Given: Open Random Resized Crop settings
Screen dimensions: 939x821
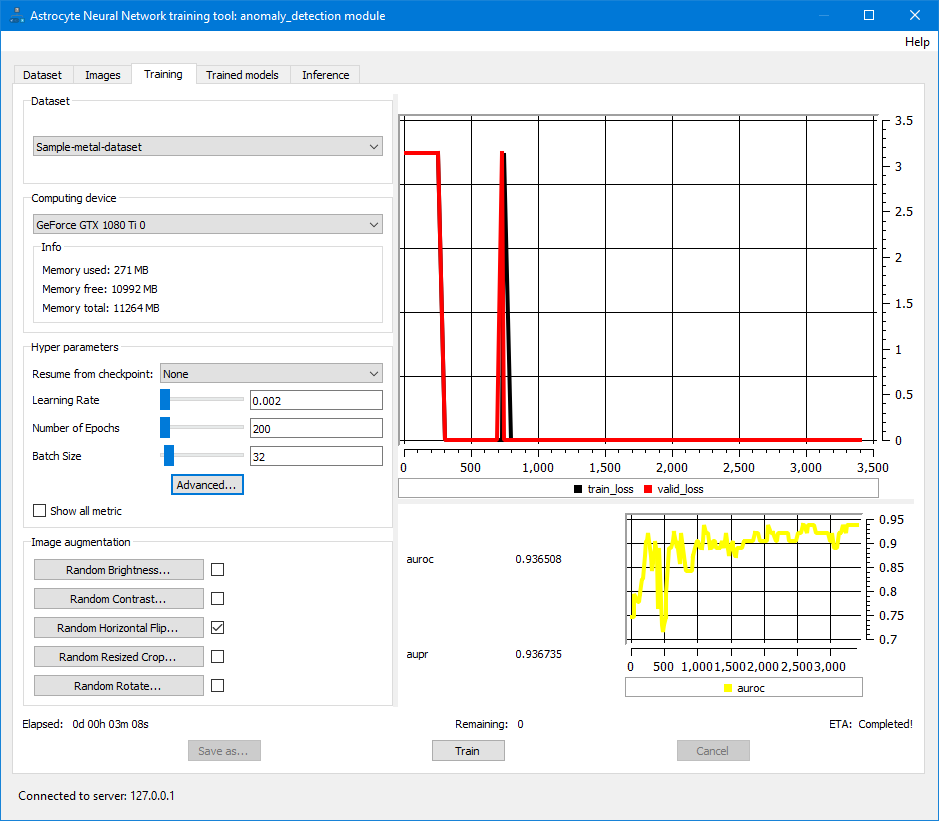Looking at the screenshot, I should [118, 657].
